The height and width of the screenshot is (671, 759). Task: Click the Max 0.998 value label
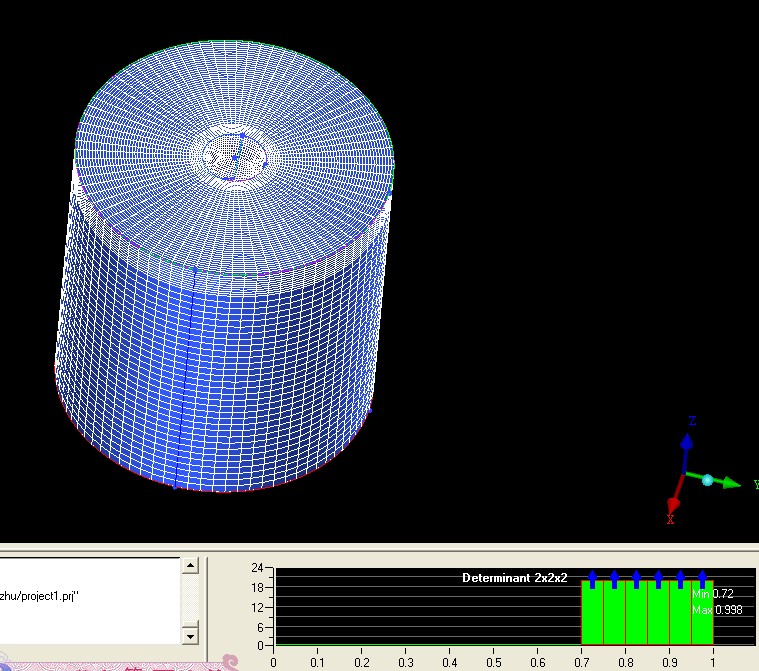[x=717, y=609]
